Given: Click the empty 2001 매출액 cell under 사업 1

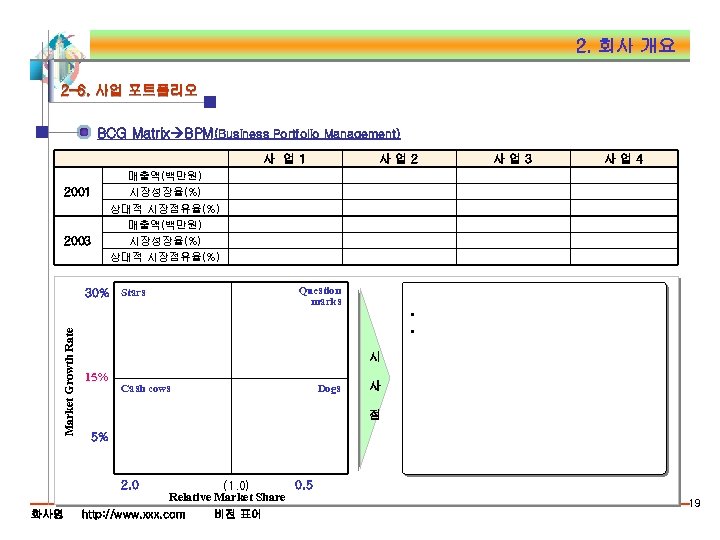Looking at the screenshot, I should (x=285, y=175).
